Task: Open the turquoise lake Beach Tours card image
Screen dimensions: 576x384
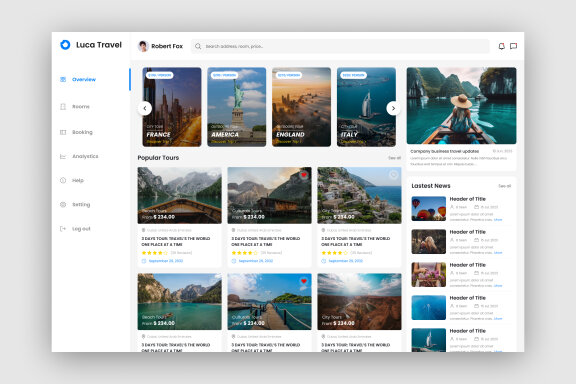Action: pyautogui.click(x=180, y=302)
